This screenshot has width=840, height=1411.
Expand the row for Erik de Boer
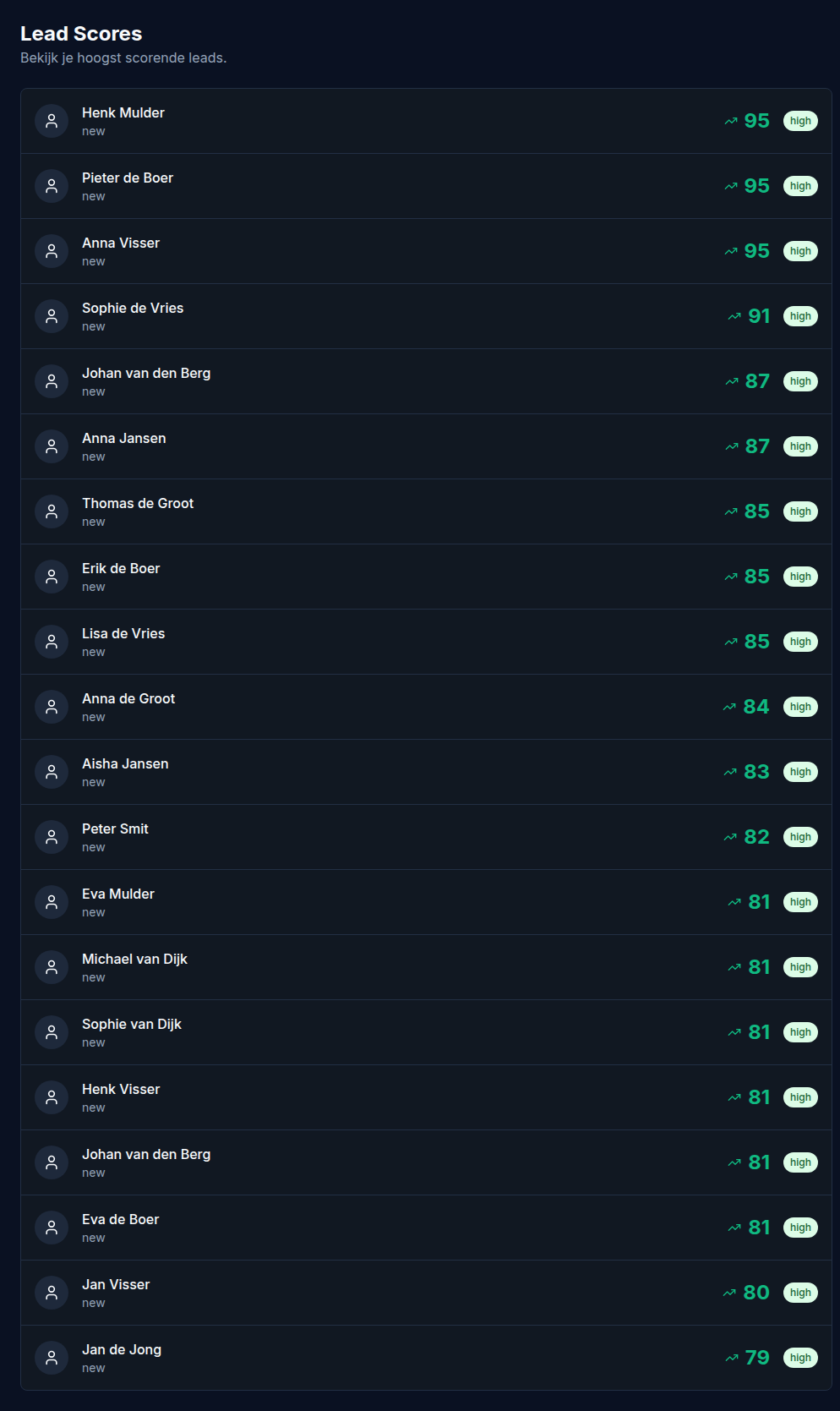point(420,577)
